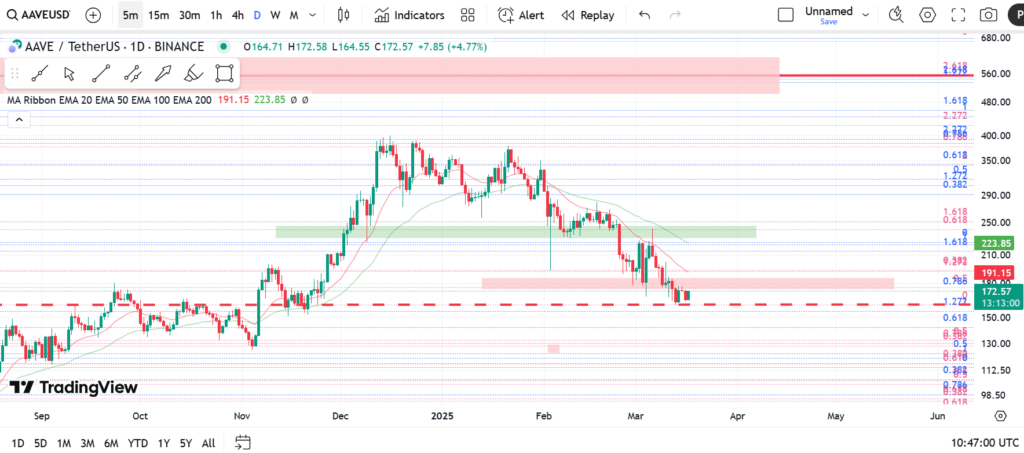
Task: Open the Unnamed layout dropdown arrow
Action: pos(866,15)
